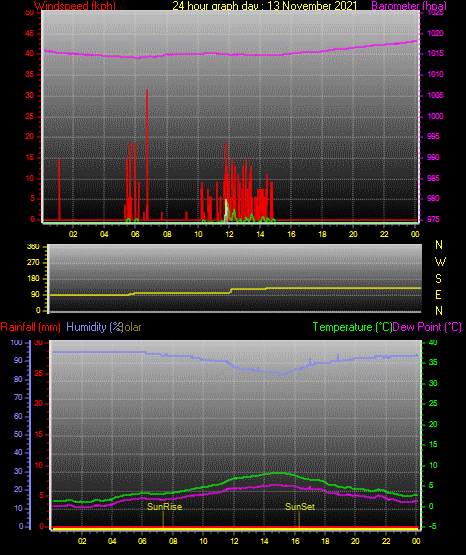
Task: Select the SunRise marker label
Action: [165, 507]
